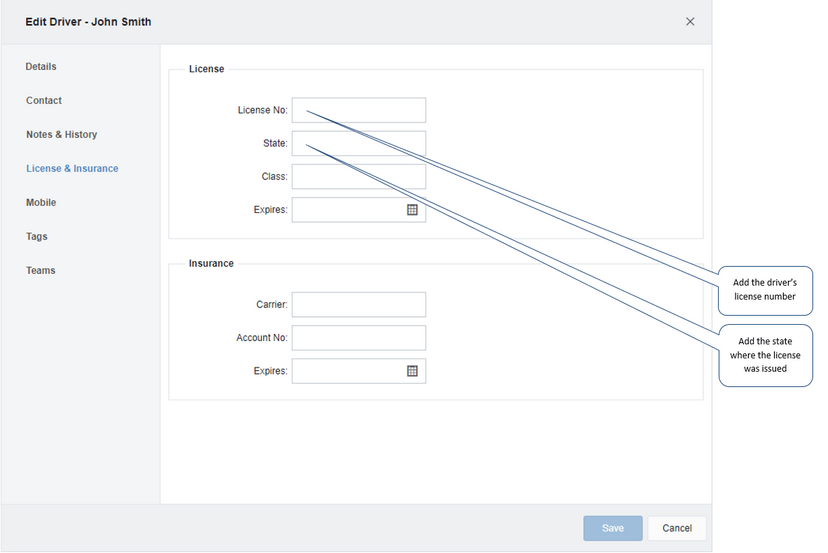Open the Insurance Expires calendar picker

[412, 371]
